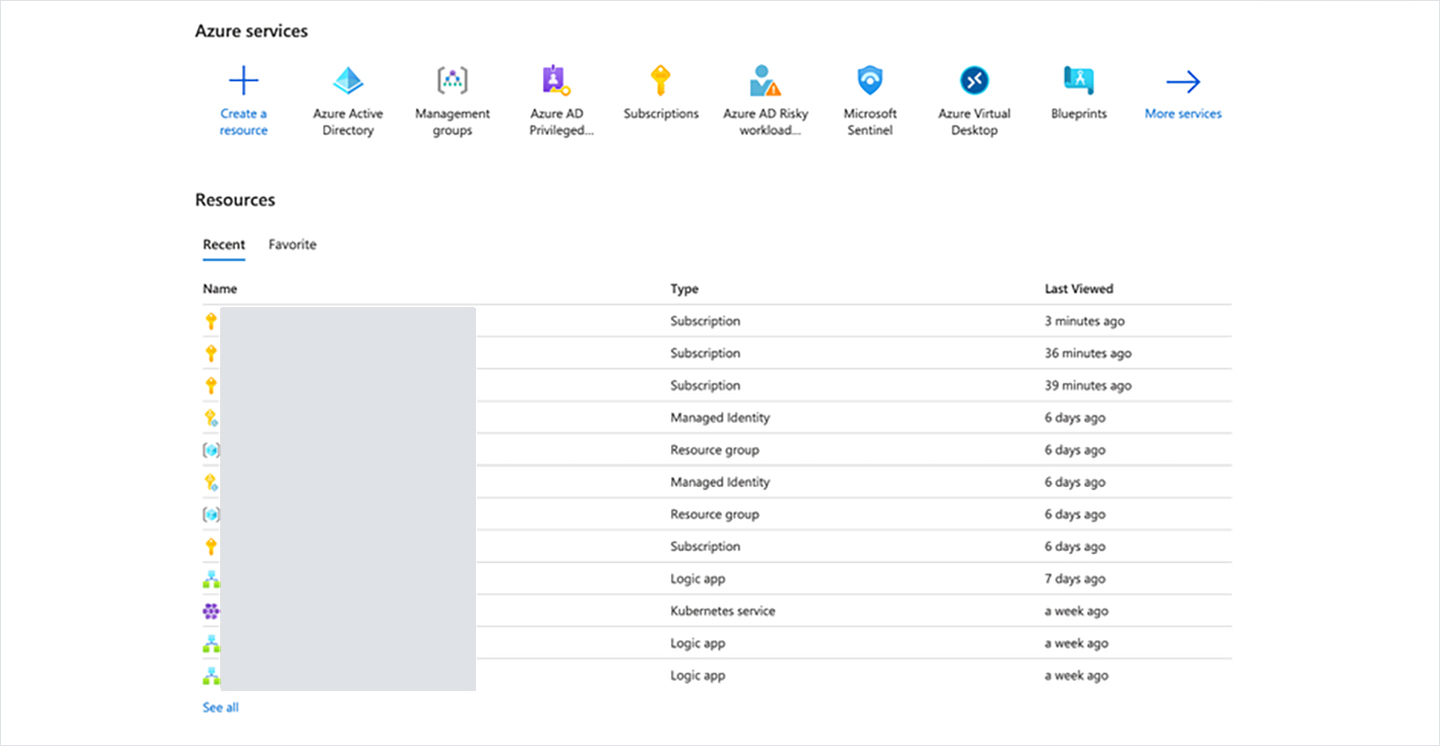Open Azure Active Directory service icon

tap(348, 80)
